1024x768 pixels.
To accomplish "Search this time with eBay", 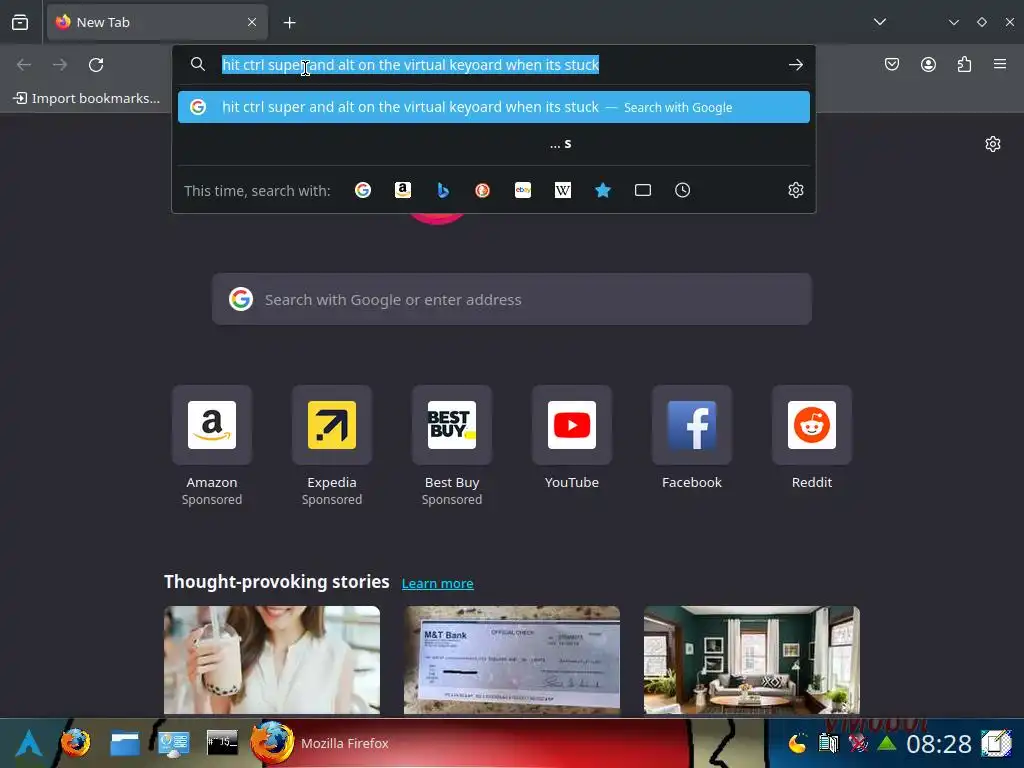I will point(523,190).
